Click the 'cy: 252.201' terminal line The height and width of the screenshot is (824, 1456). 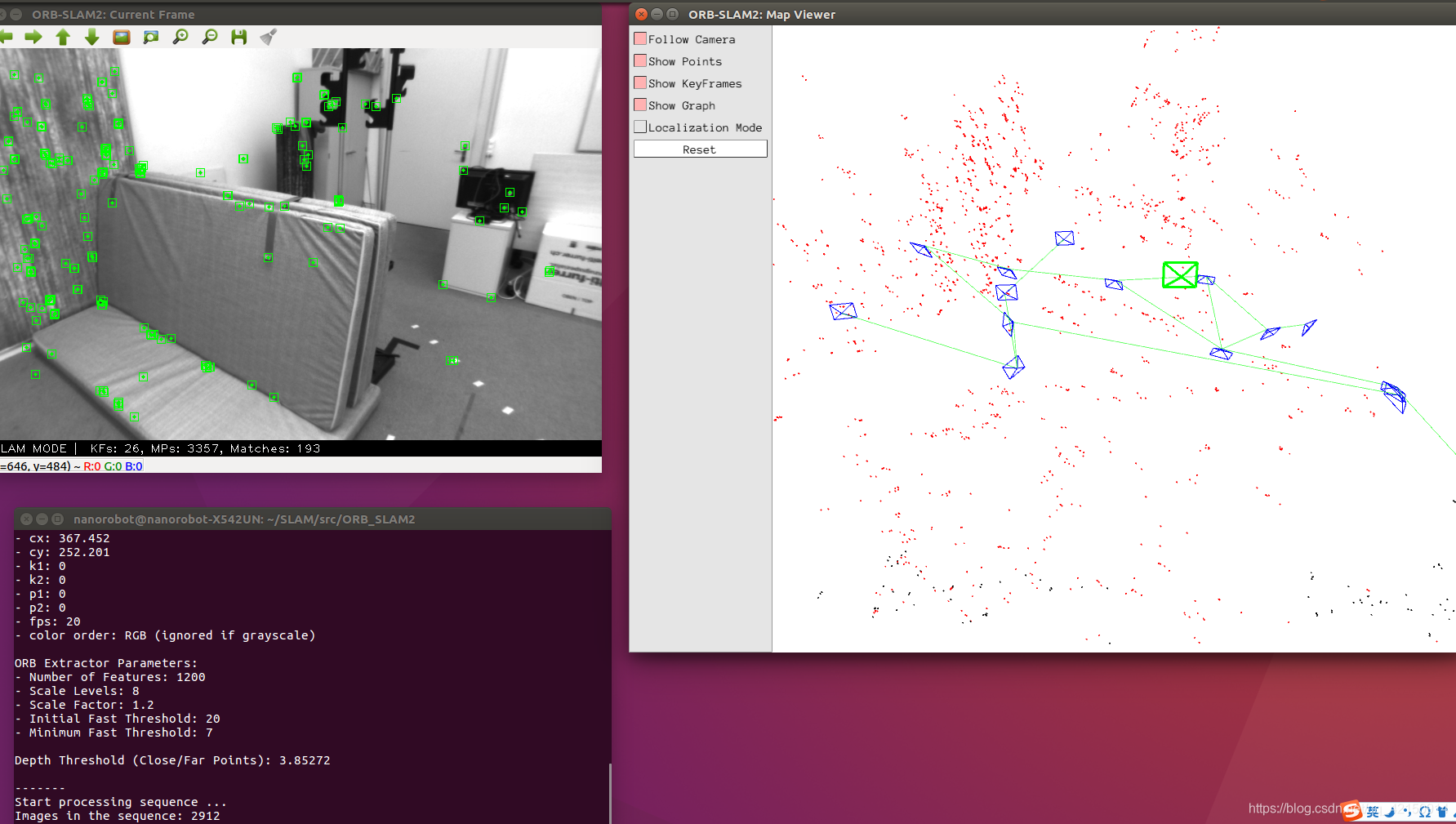[62, 552]
